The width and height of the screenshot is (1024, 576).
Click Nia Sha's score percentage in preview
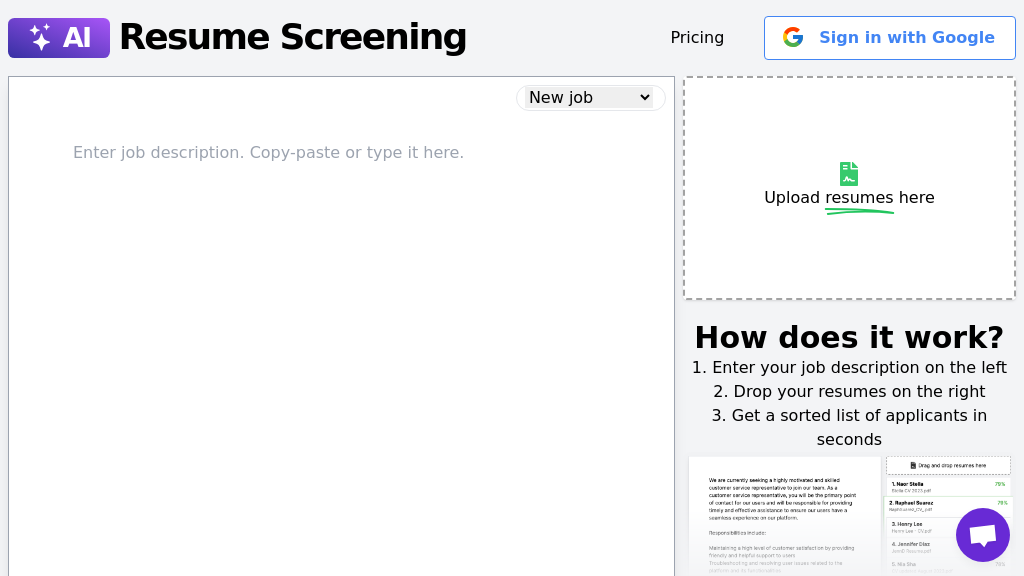[x=1000, y=563]
